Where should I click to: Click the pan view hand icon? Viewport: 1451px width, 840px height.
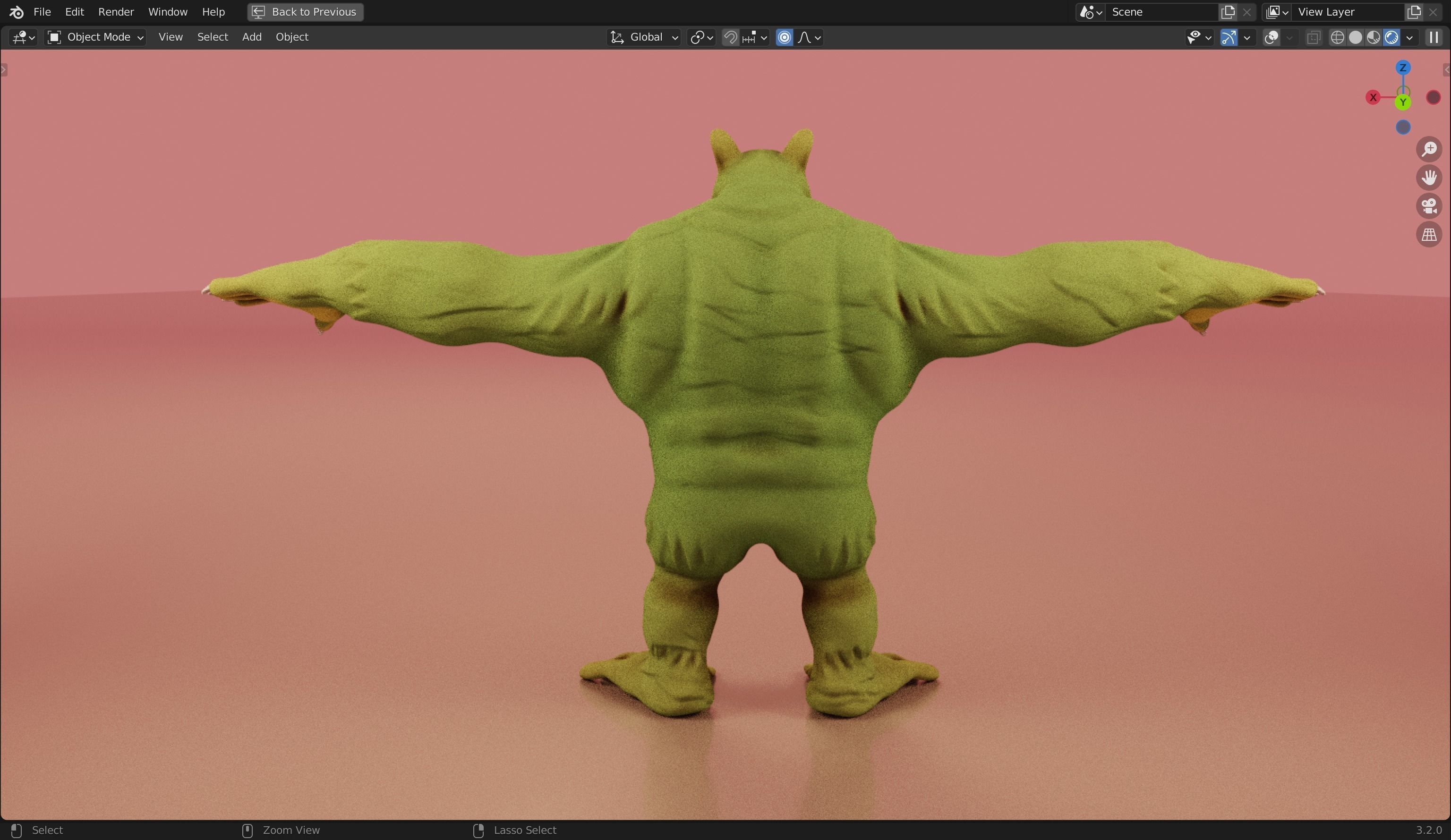[1429, 178]
